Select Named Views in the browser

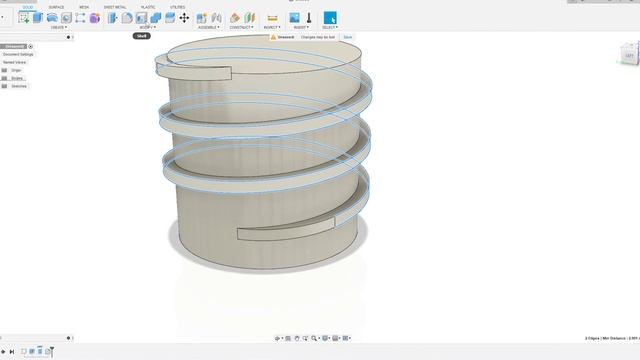pos(14,62)
